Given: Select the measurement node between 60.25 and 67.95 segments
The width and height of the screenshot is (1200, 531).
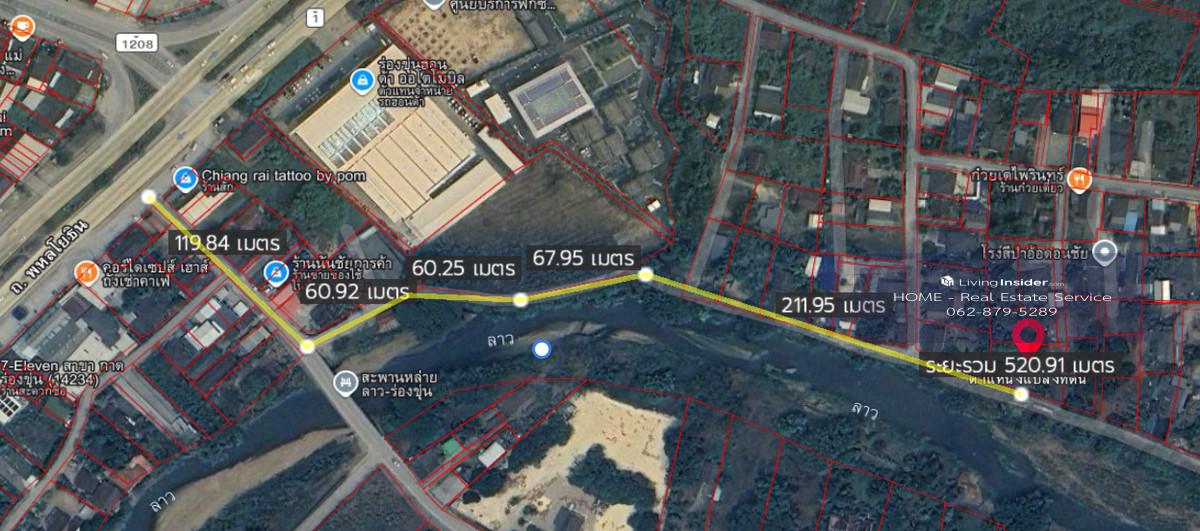Looking at the screenshot, I should (520, 299).
